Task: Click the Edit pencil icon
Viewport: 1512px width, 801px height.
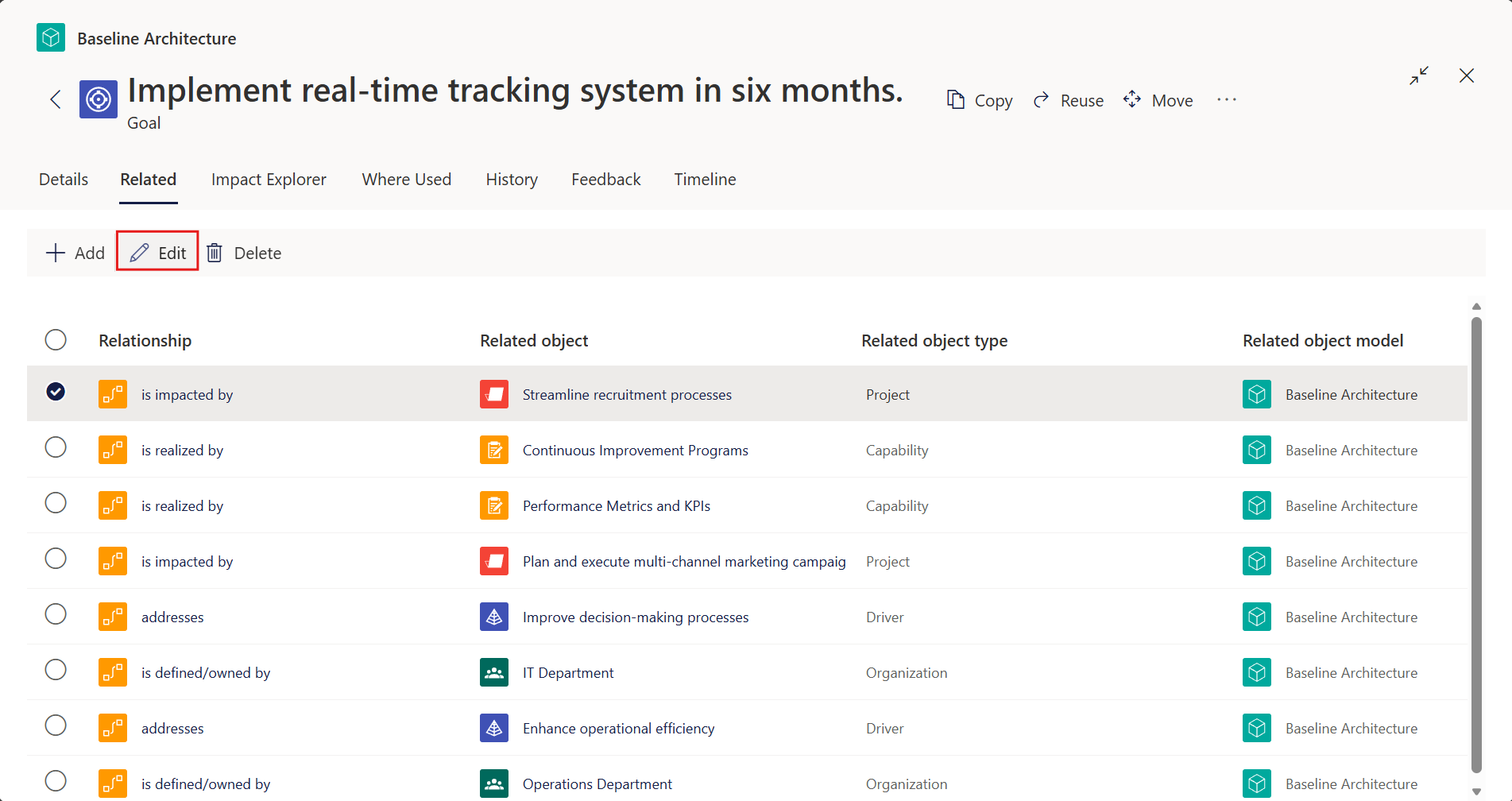Action: [x=140, y=253]
